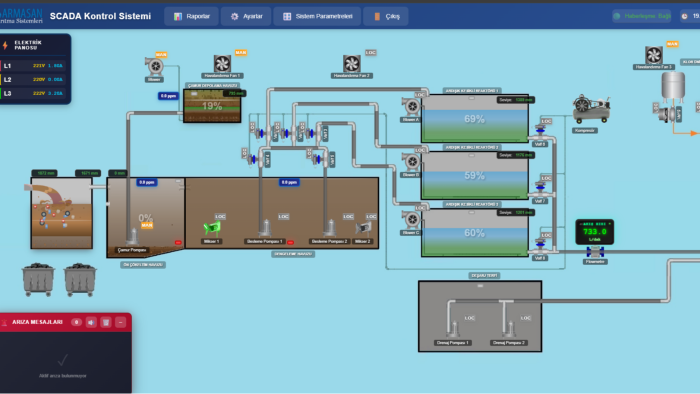Mute alarm sound in Arıza Mesajları
This screenshot has width=700, height=394.
click(91, 322)
